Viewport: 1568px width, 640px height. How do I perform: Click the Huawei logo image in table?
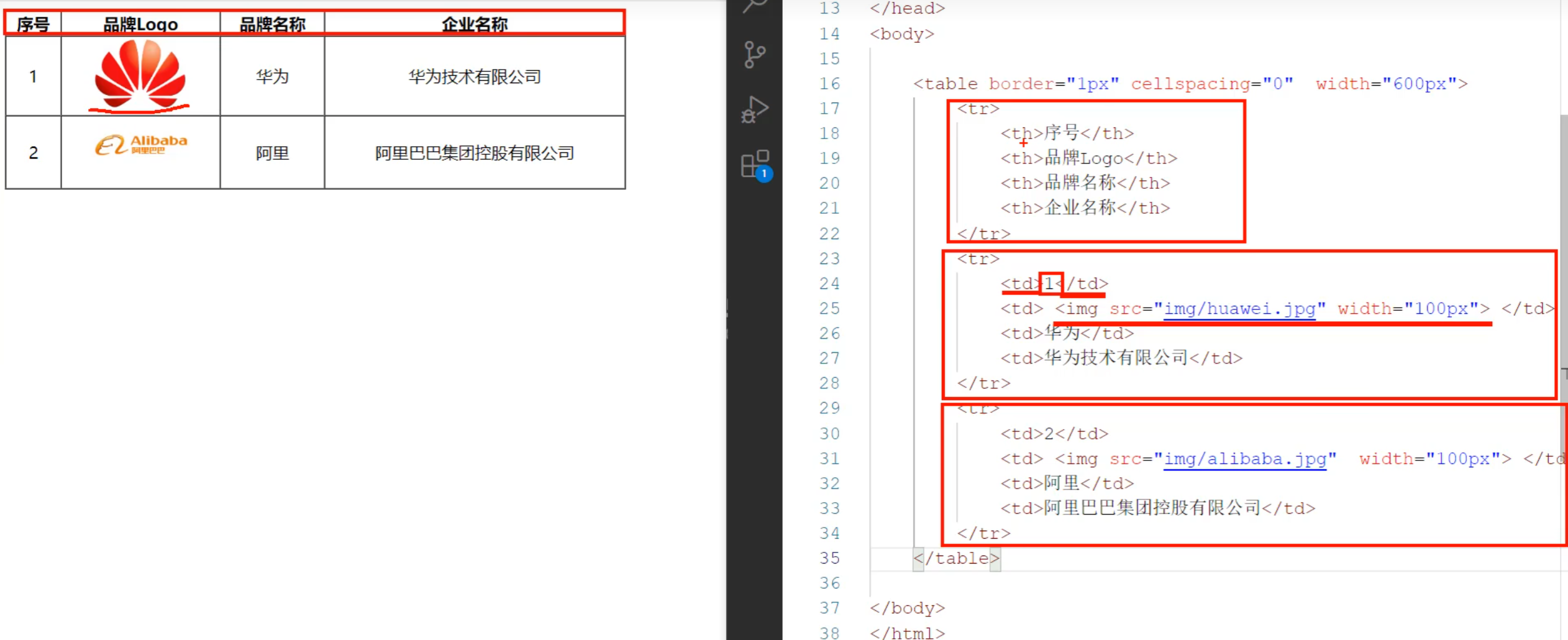point(140,75)
